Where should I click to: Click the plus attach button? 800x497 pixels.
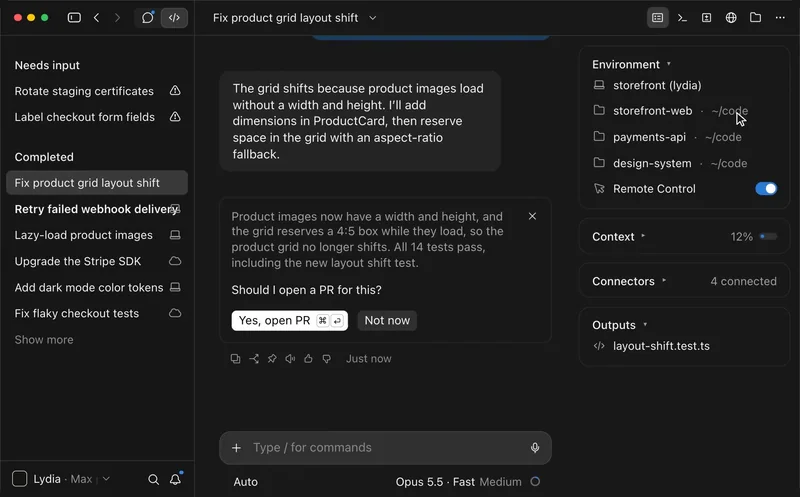click(x=236, y=448)
